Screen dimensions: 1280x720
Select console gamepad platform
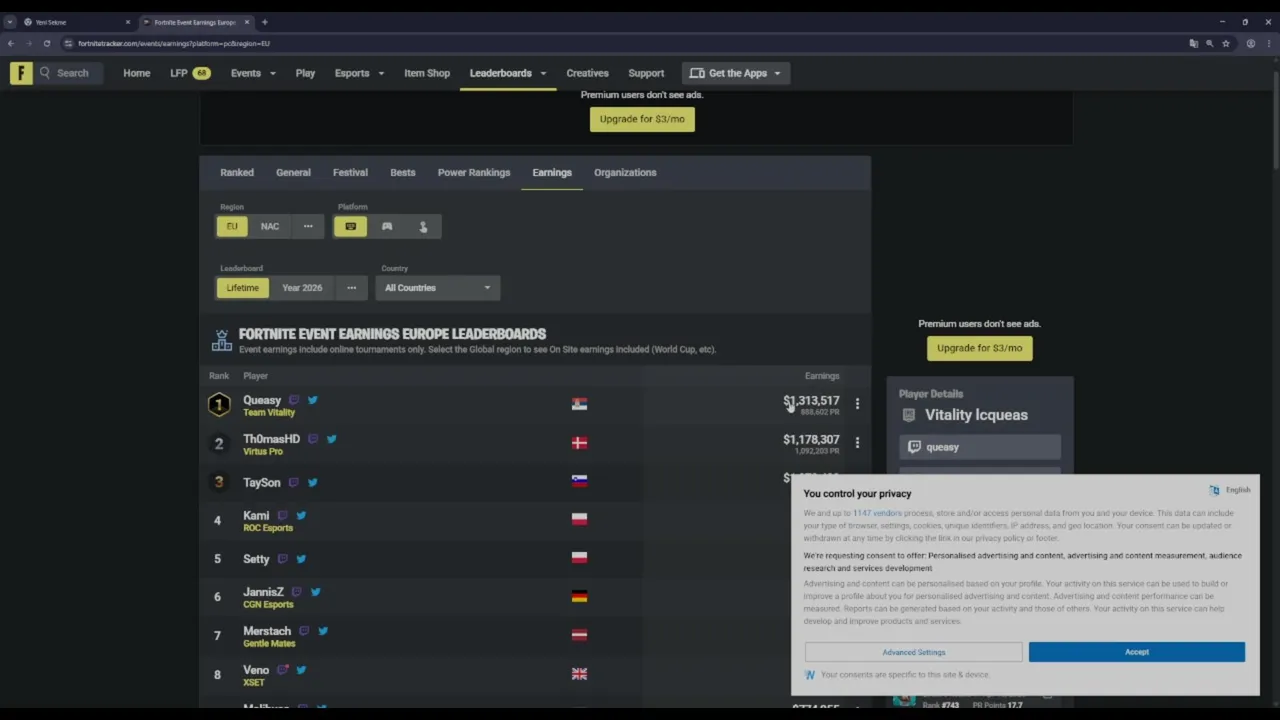click(x=387, y=227)
